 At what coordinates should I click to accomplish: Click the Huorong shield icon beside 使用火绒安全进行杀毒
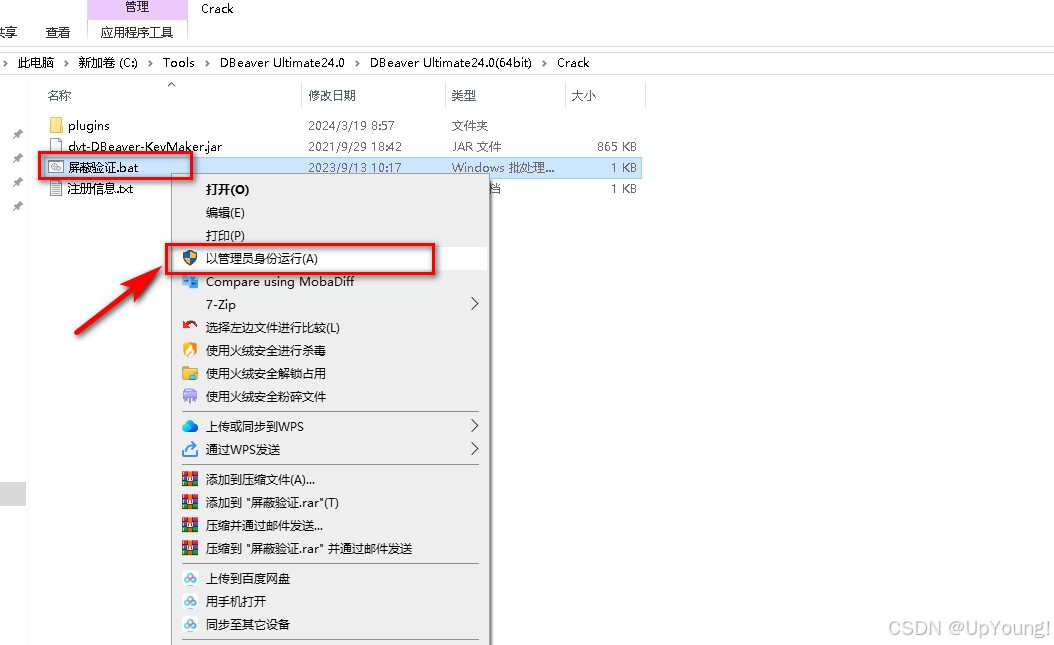coord(190,350)
